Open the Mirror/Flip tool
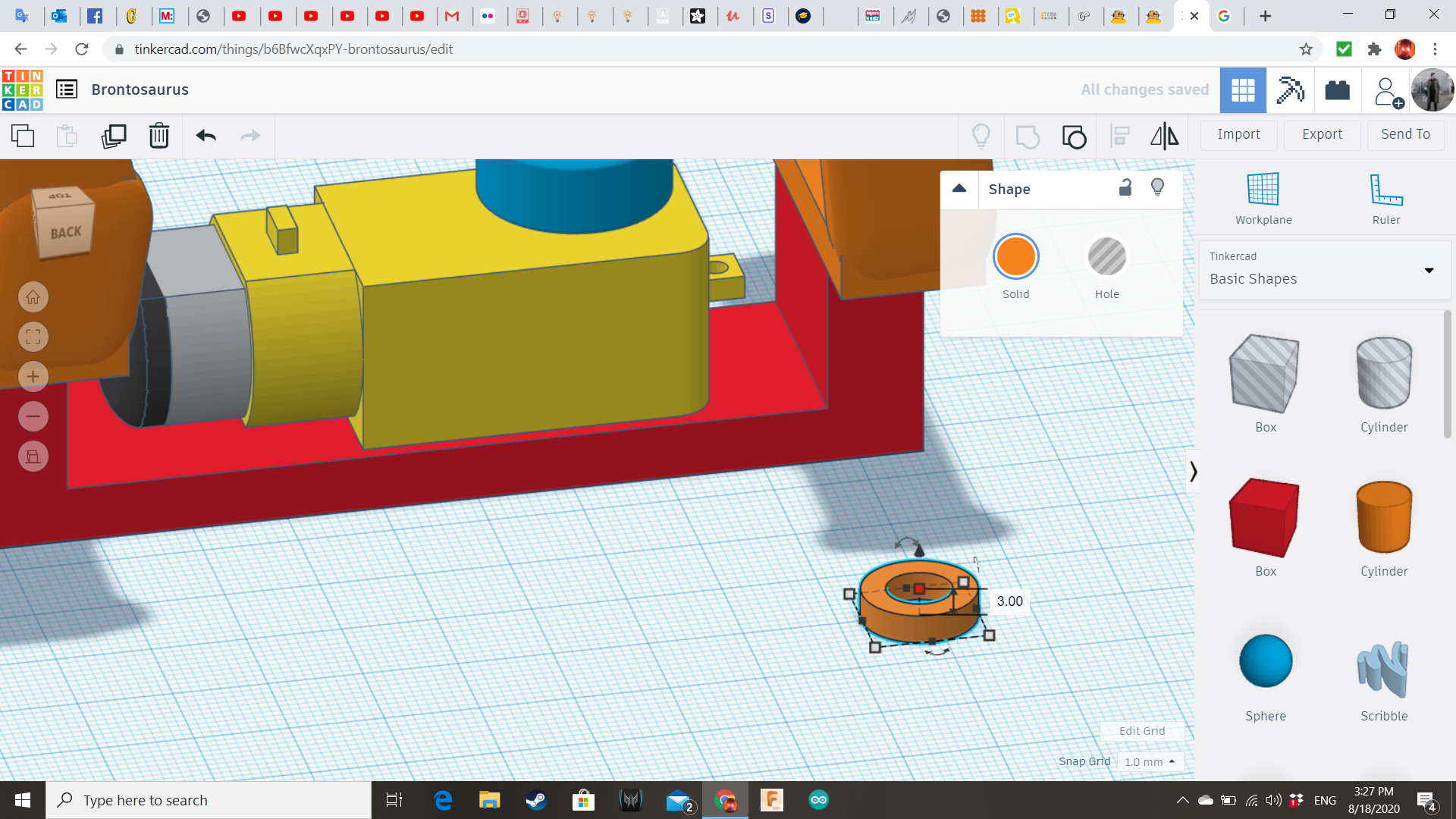Viewport: 1456px width, 819px height. (1165, 136)
